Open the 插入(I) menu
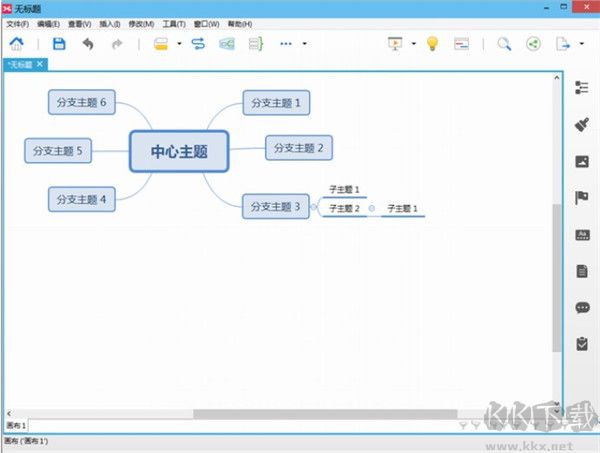Viewport: 600px width, 453px height. tap(110, 24)
